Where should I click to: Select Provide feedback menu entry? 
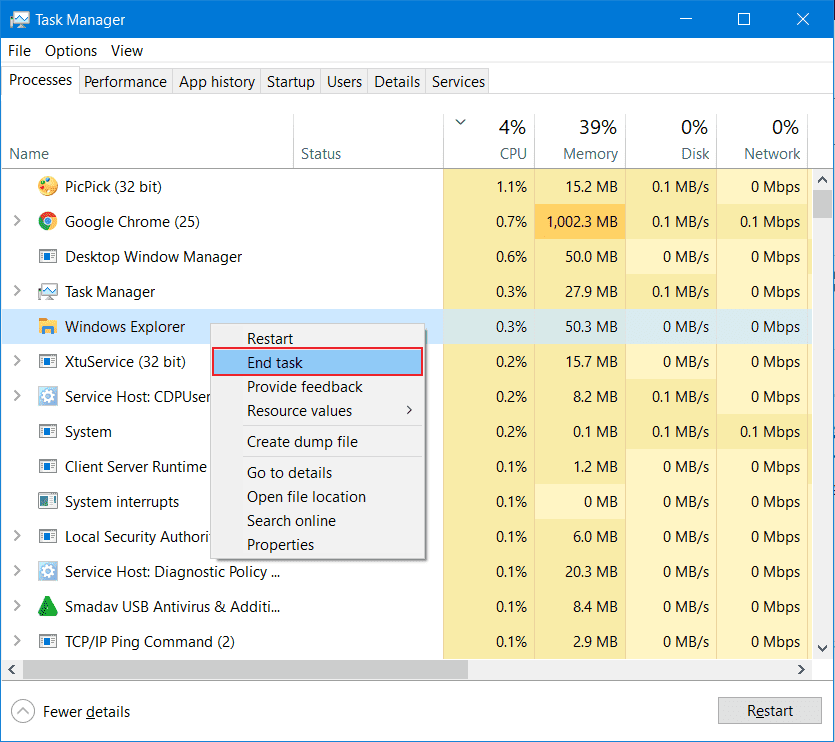pos(317,387)
